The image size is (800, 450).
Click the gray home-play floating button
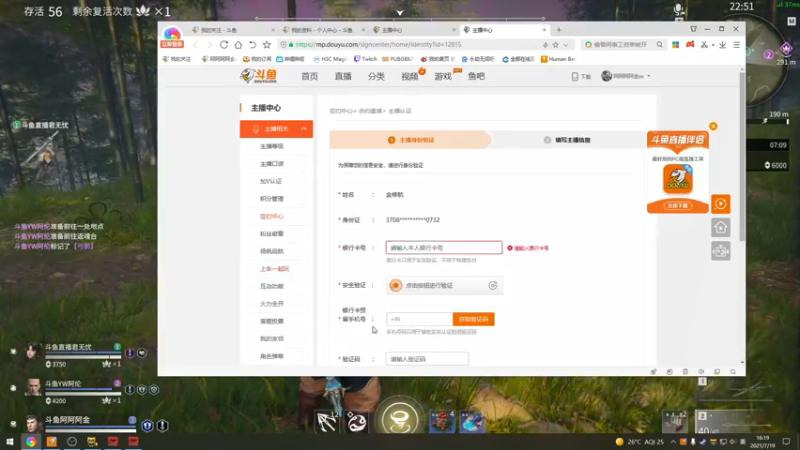720,228
